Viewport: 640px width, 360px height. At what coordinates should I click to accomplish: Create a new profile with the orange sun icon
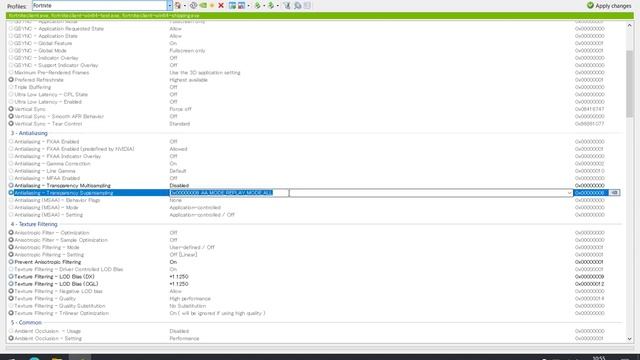point(212,5)
